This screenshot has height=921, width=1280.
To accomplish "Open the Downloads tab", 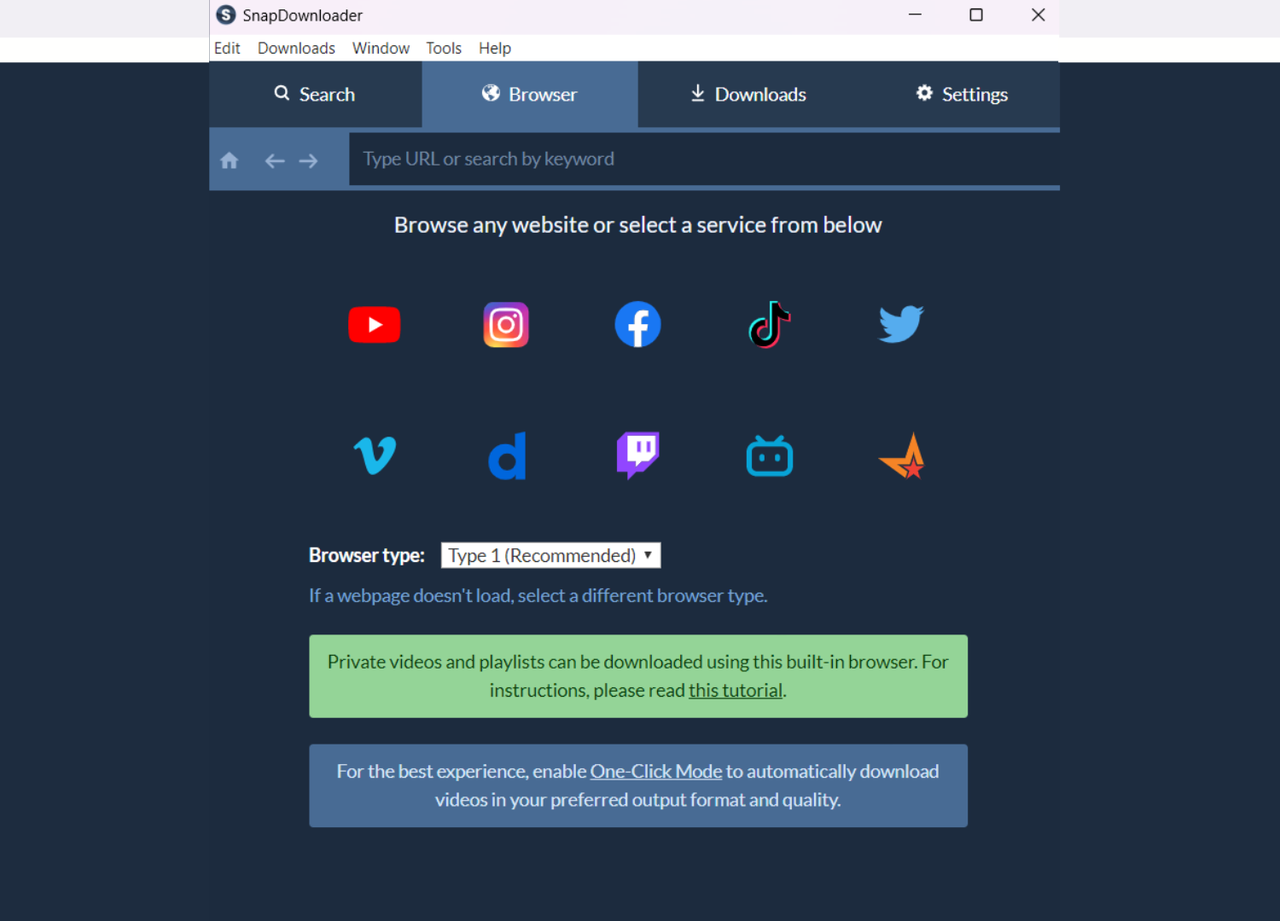I will click(x=748, y=94).
